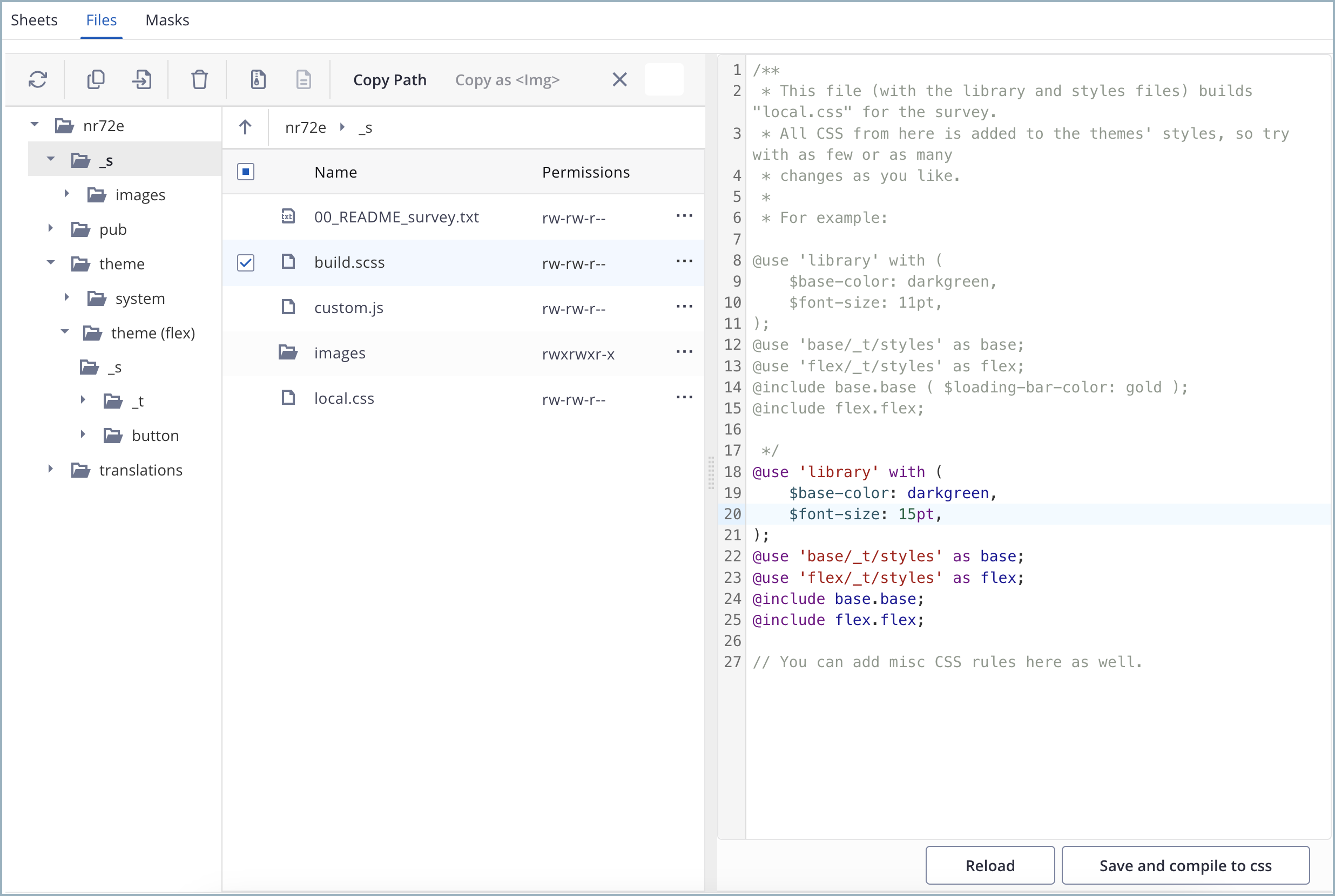This screenshot has width=1335, height=896.
Task: Click line number 27 in editor gutter
Action: [x=732, y=662]
